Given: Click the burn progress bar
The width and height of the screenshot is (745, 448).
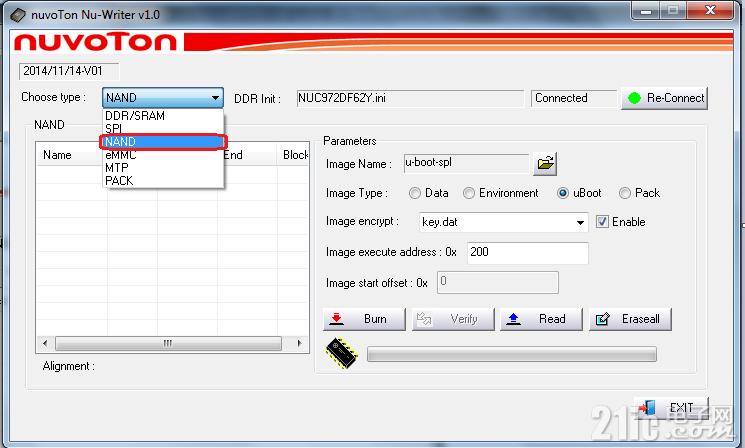Looking at the screenshot, I should click(512, 354).
